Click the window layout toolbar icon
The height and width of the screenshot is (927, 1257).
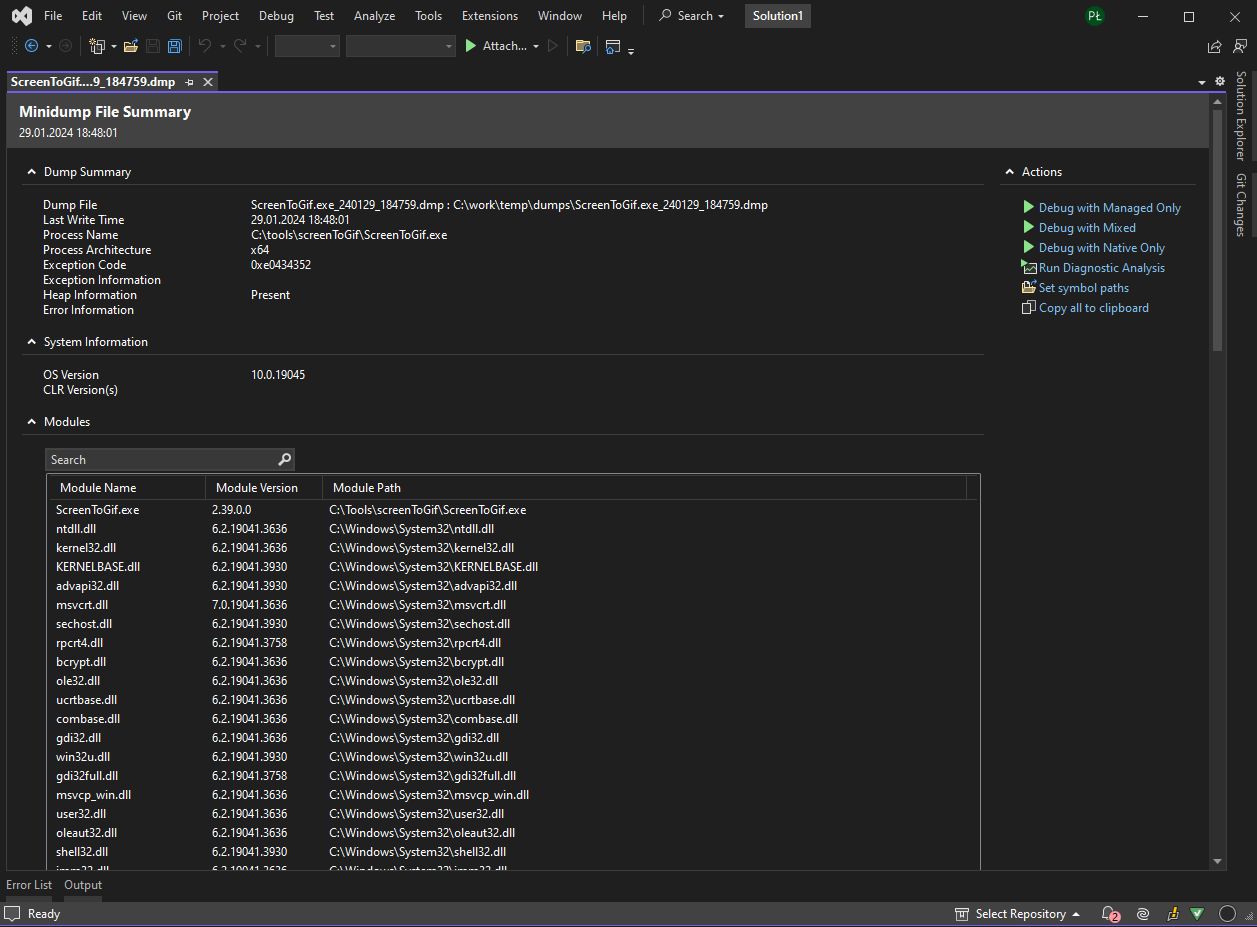click(x=613, y=46)
